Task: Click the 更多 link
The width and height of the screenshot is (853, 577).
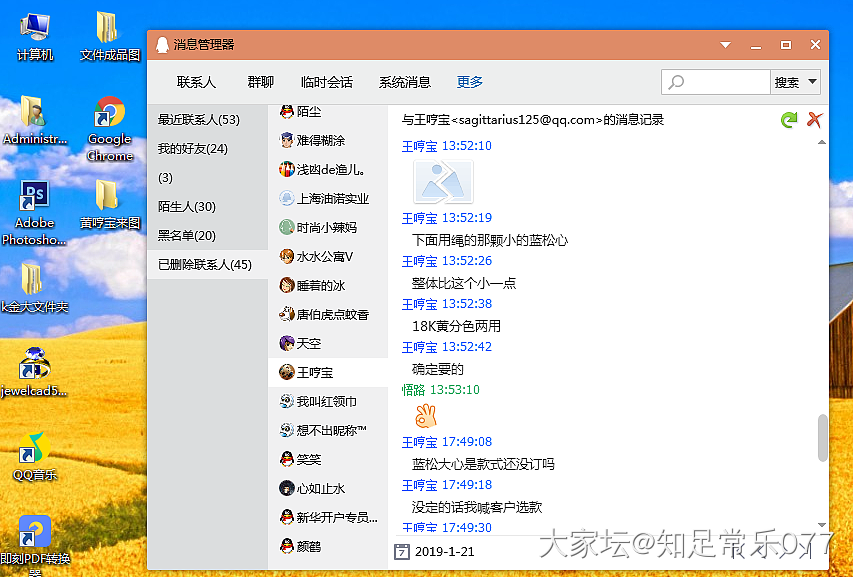Action: click(469, 82)
